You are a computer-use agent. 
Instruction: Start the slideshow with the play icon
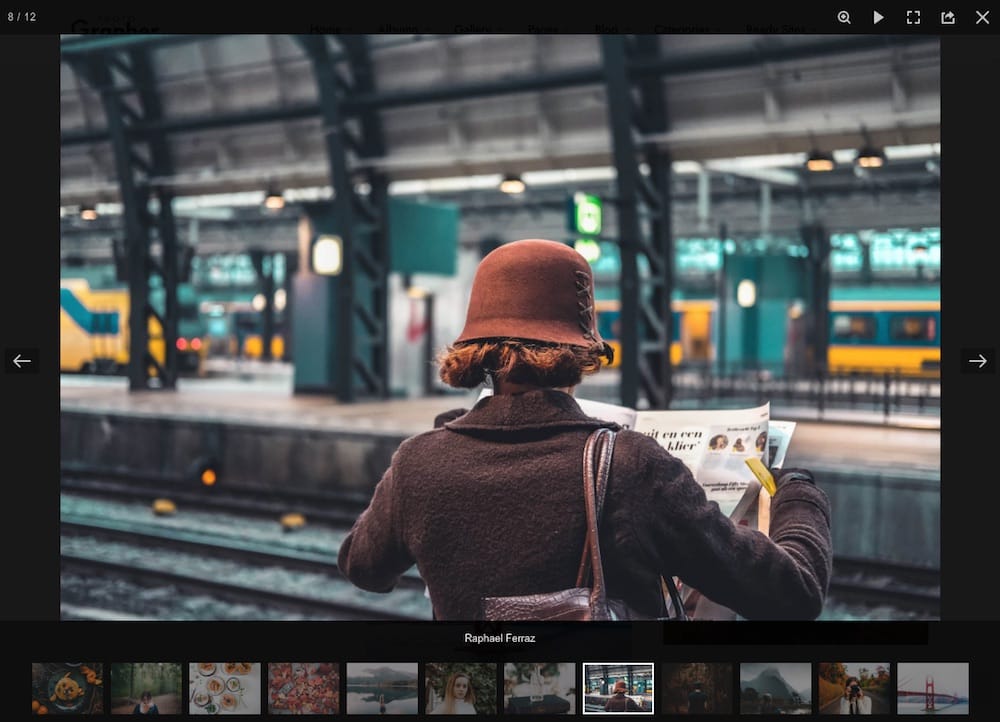coord(878,17)
